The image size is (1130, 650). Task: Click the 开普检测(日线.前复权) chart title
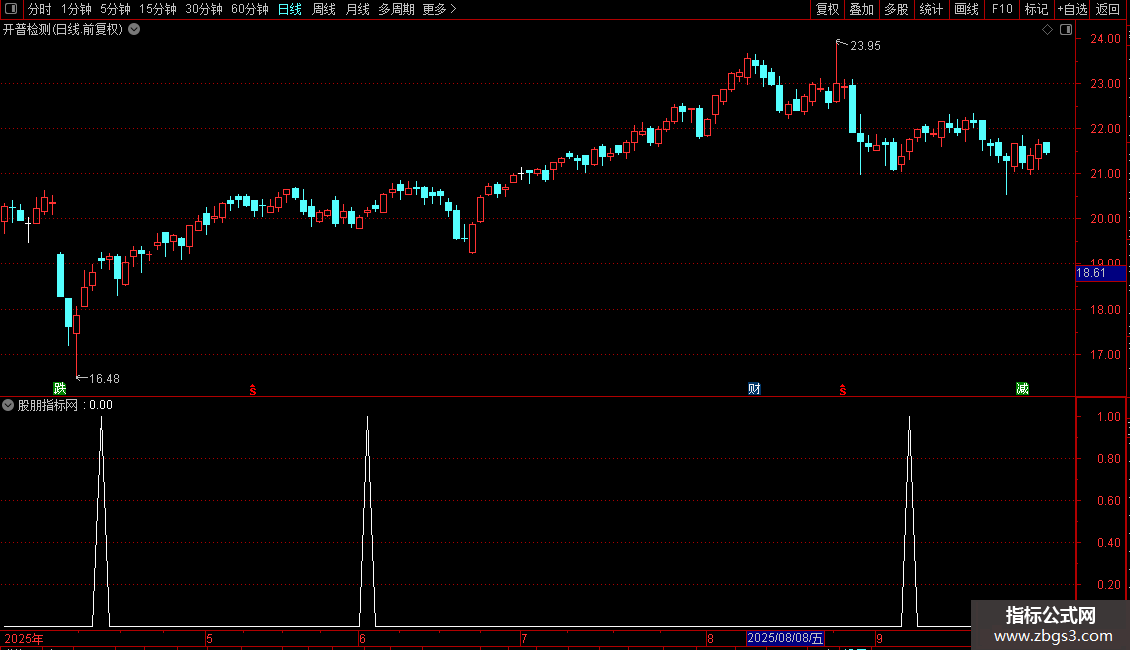[x=63, y=30]
